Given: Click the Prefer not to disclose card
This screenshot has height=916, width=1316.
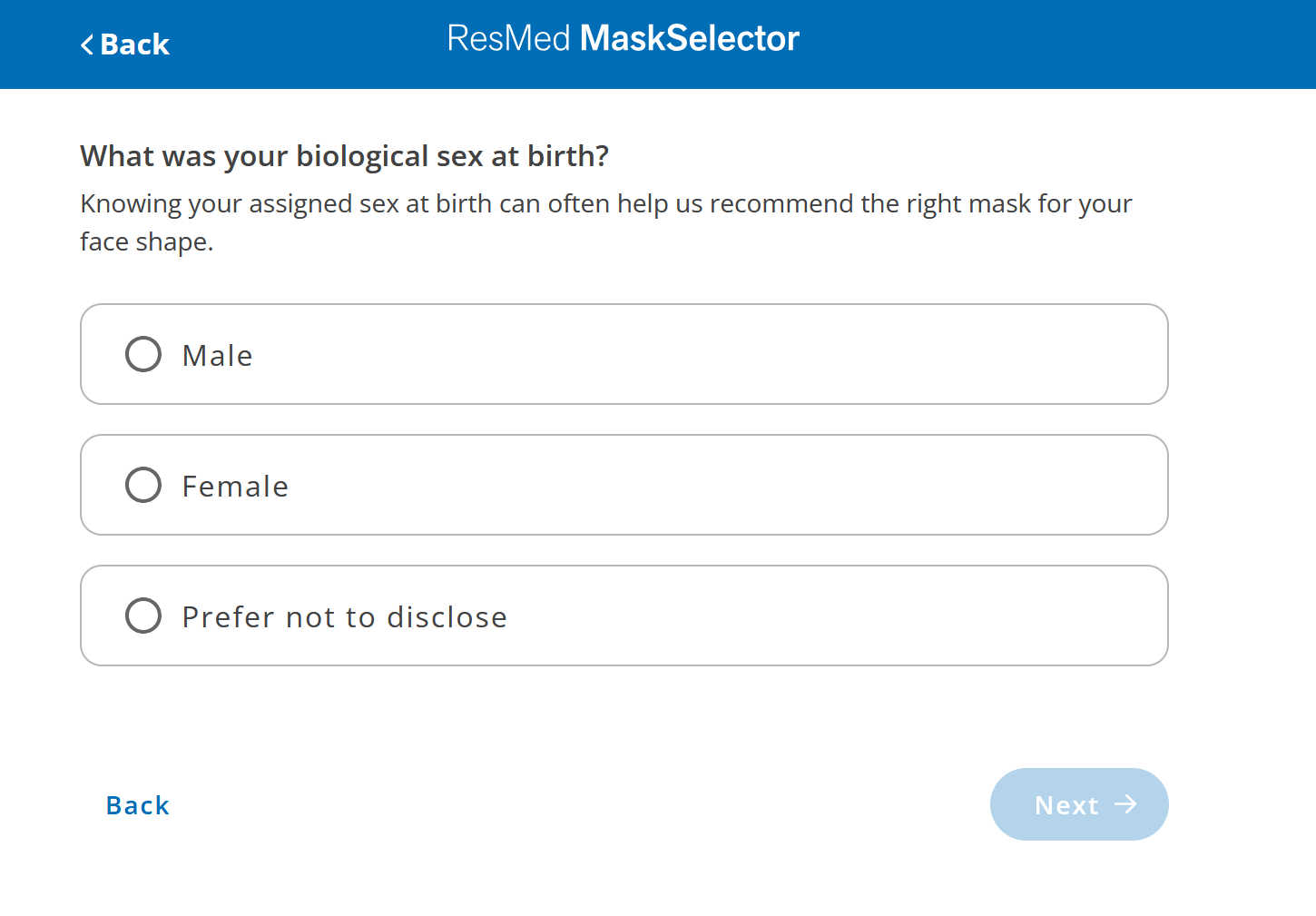Looking at the screenshot, I should coord(624,616).
